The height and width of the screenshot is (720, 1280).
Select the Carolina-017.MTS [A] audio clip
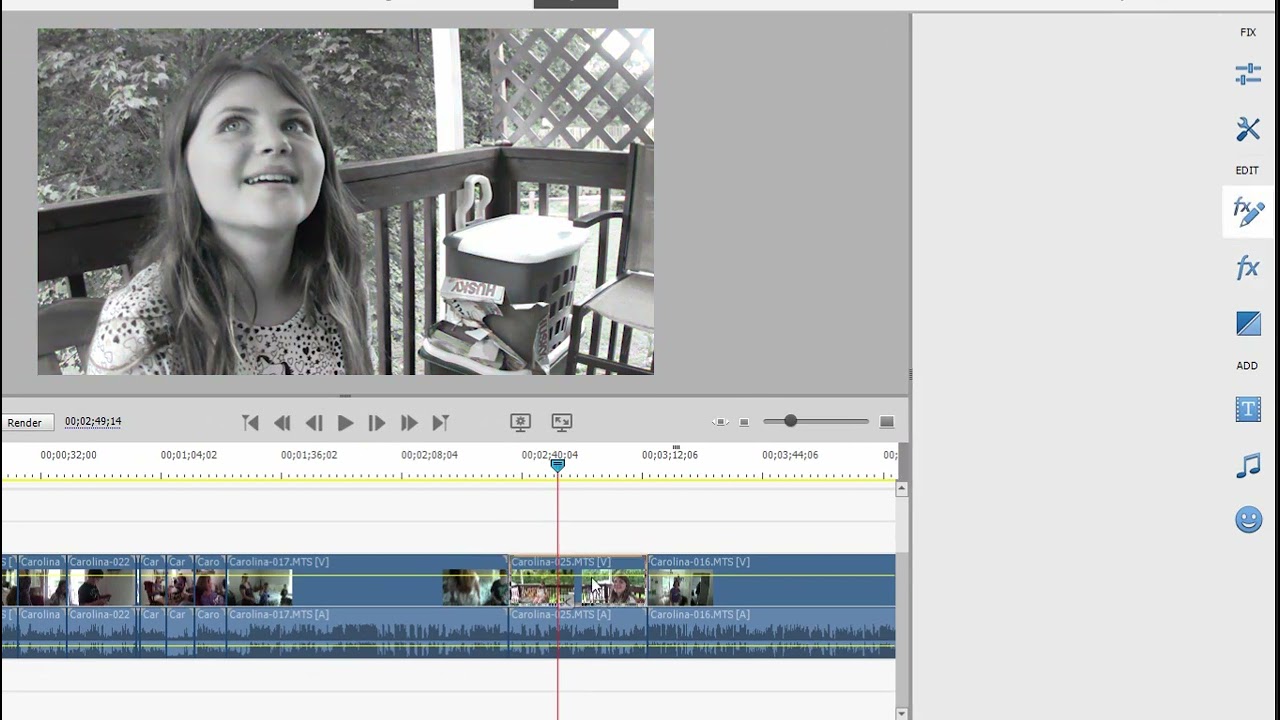tap(366, 632)
